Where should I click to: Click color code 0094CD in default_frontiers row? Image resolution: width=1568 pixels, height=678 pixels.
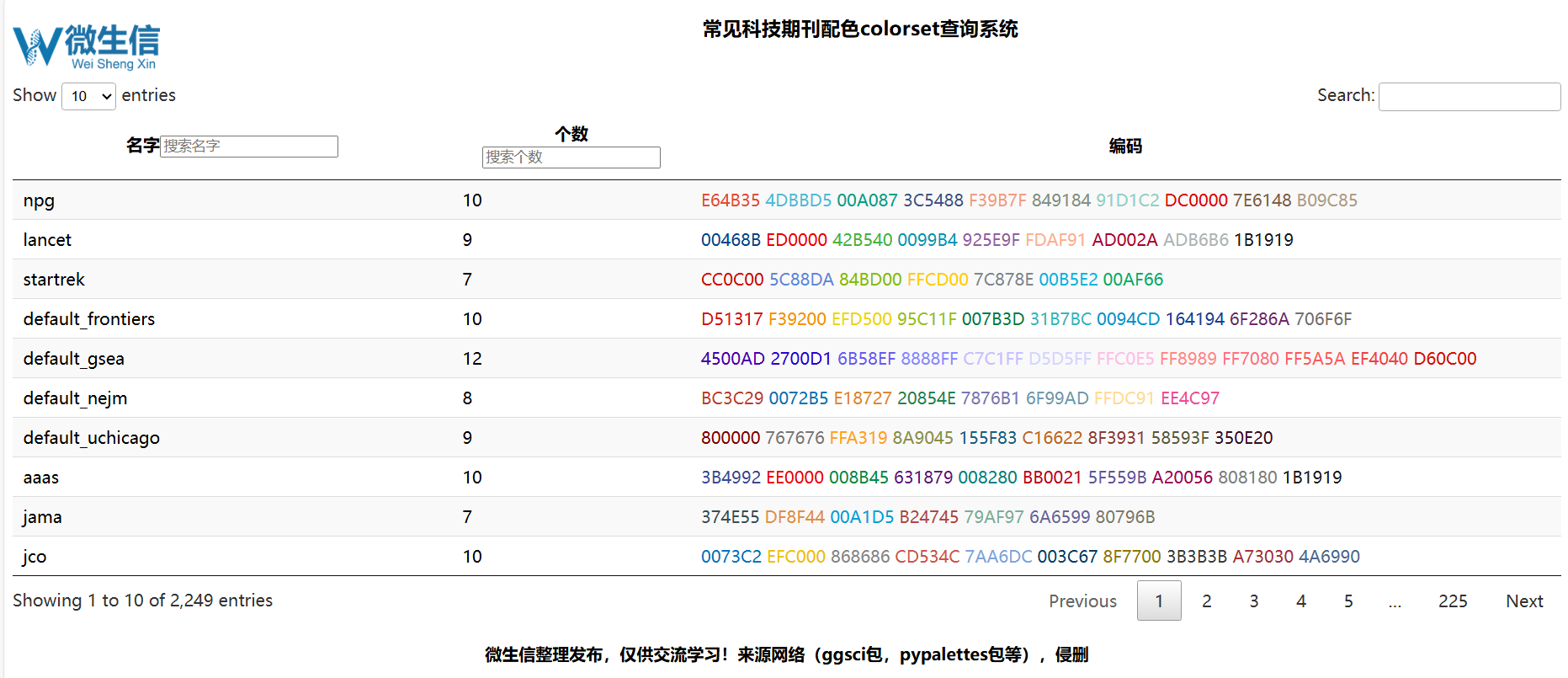(1128, 319)
